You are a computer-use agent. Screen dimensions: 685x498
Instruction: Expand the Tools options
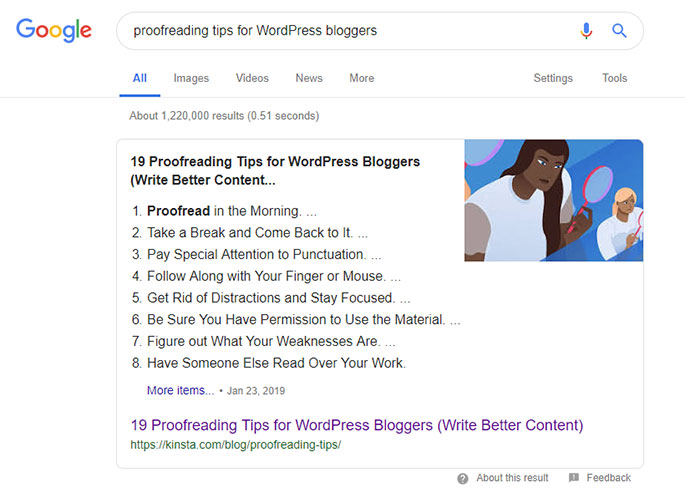click(x=615, y=78)
